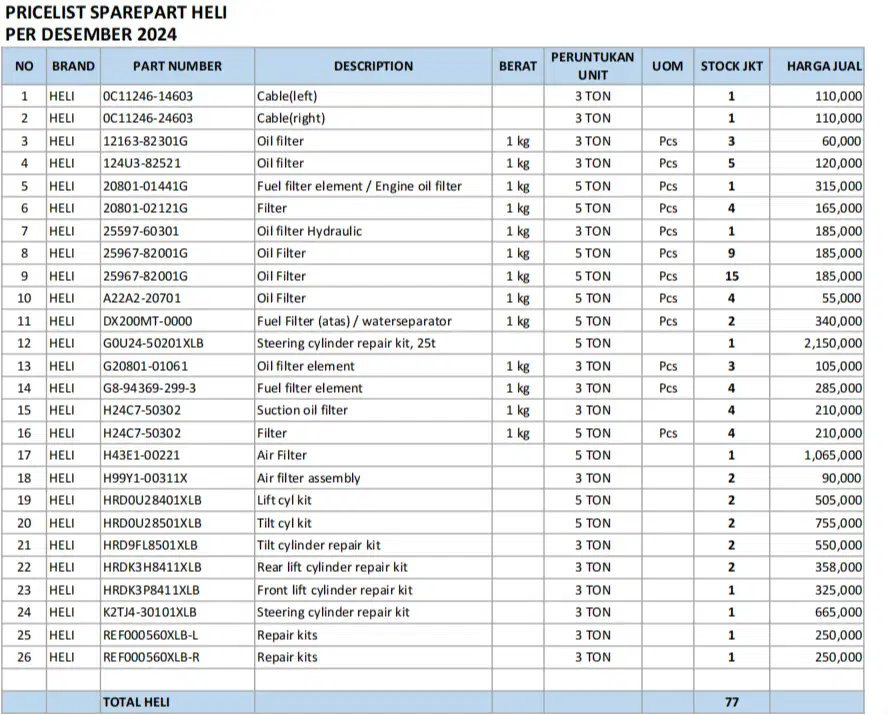Select the TOTAL HELI label cell

[x=136, y=703]
